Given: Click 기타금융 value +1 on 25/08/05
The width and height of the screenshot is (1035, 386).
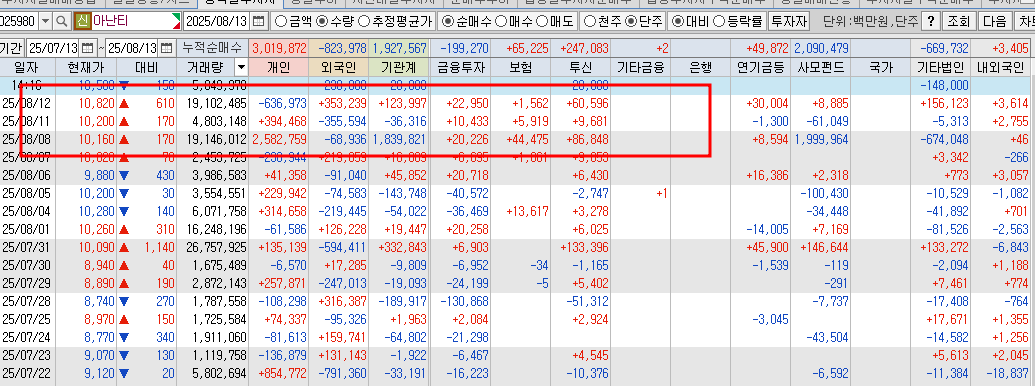Looking at the screenshot, I should 661,193.
